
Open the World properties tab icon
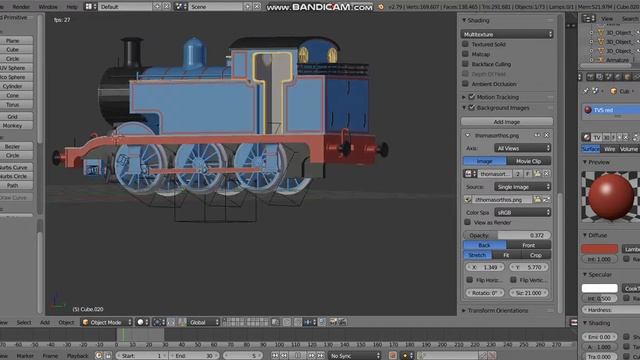pyautogui.click(x=618, y=77)
